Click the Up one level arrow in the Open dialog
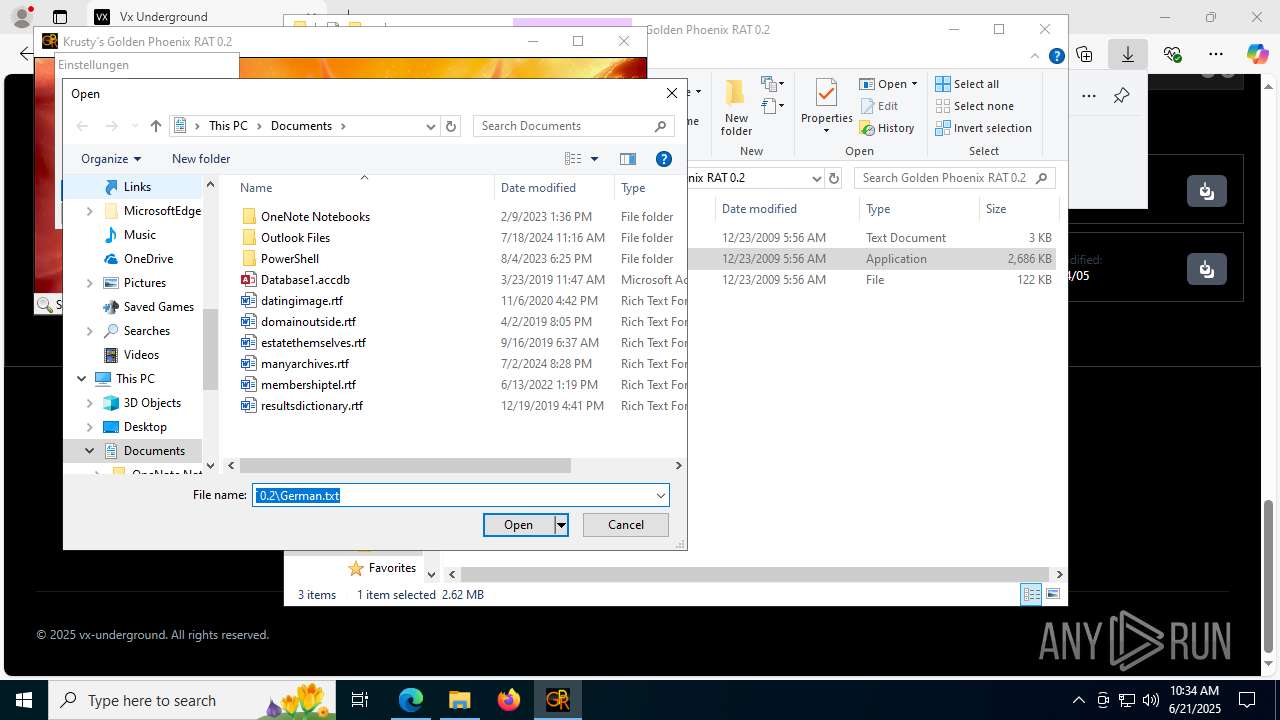1280x720 pixels. (155, 126)
